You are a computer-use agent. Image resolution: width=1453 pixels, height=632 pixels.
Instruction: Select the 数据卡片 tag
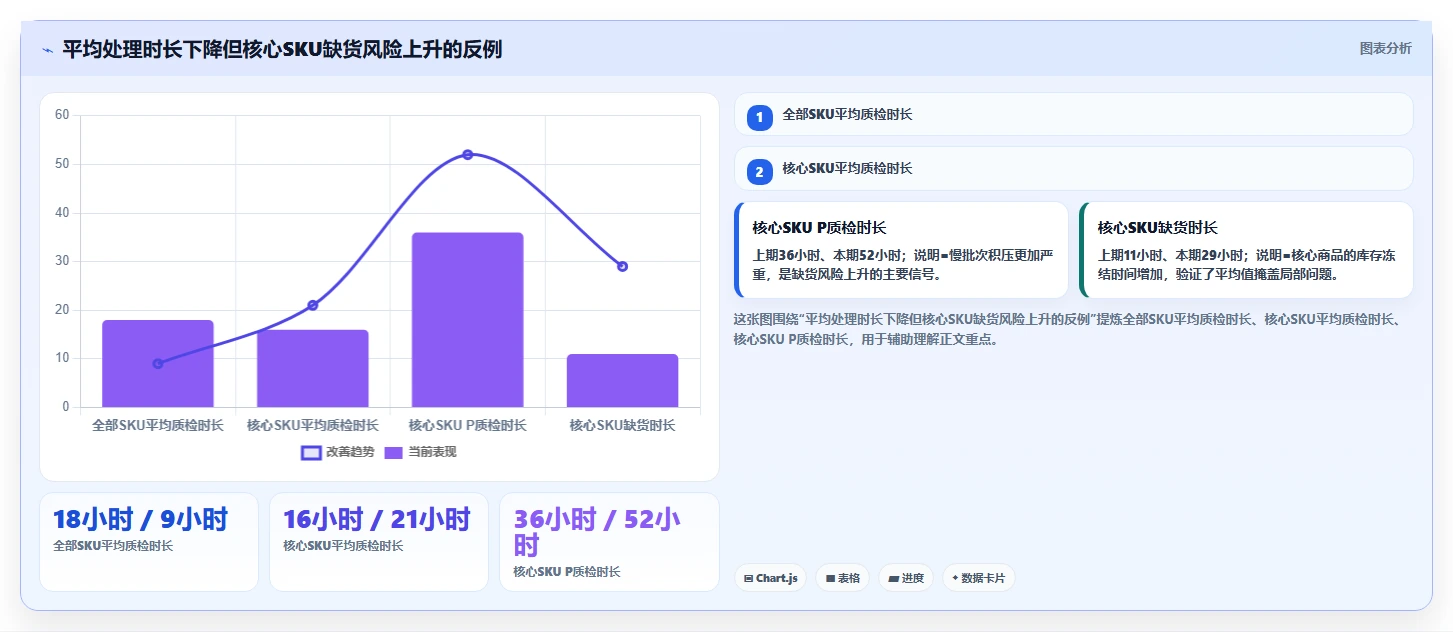[x=978, y=578]
